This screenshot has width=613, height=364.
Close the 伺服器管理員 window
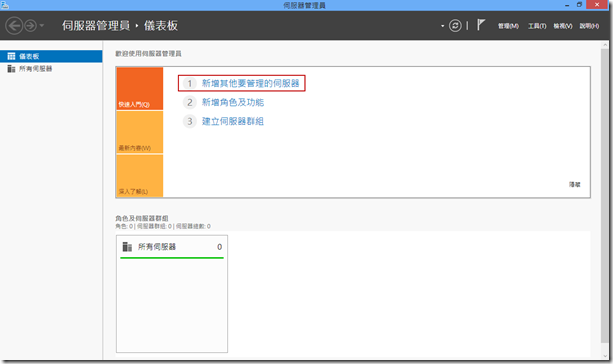click(597, 5)
